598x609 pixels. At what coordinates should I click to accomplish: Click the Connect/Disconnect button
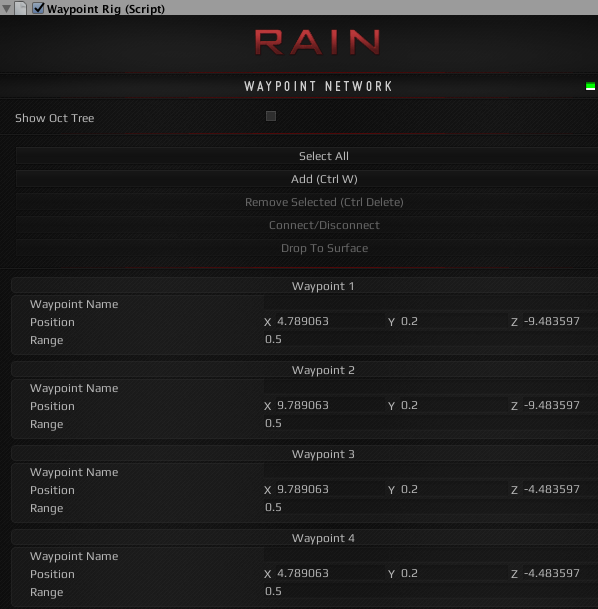pyautogui.click(x=307, y=225)
